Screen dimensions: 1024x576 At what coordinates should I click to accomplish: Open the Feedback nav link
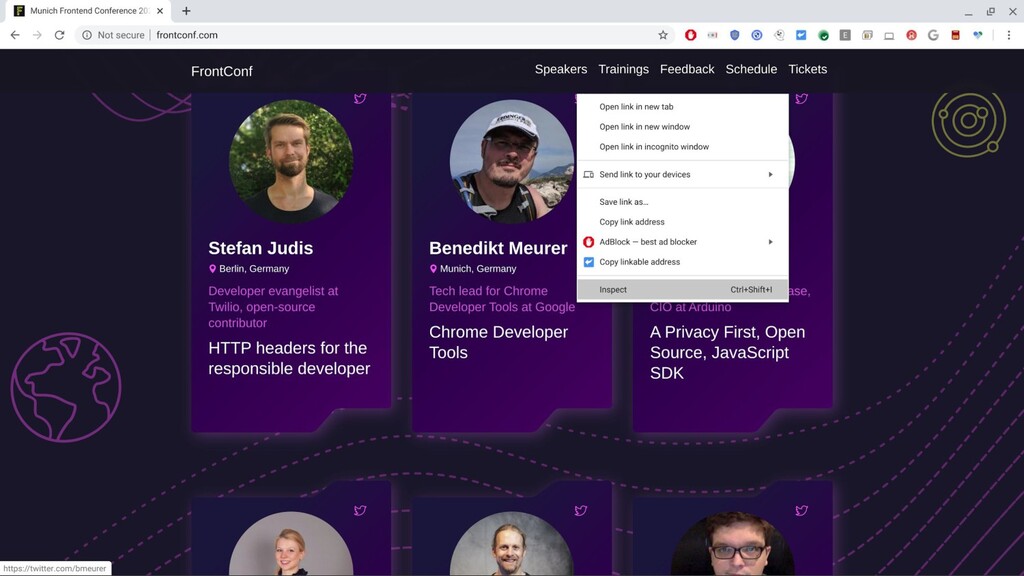click(x=687, y=69)
